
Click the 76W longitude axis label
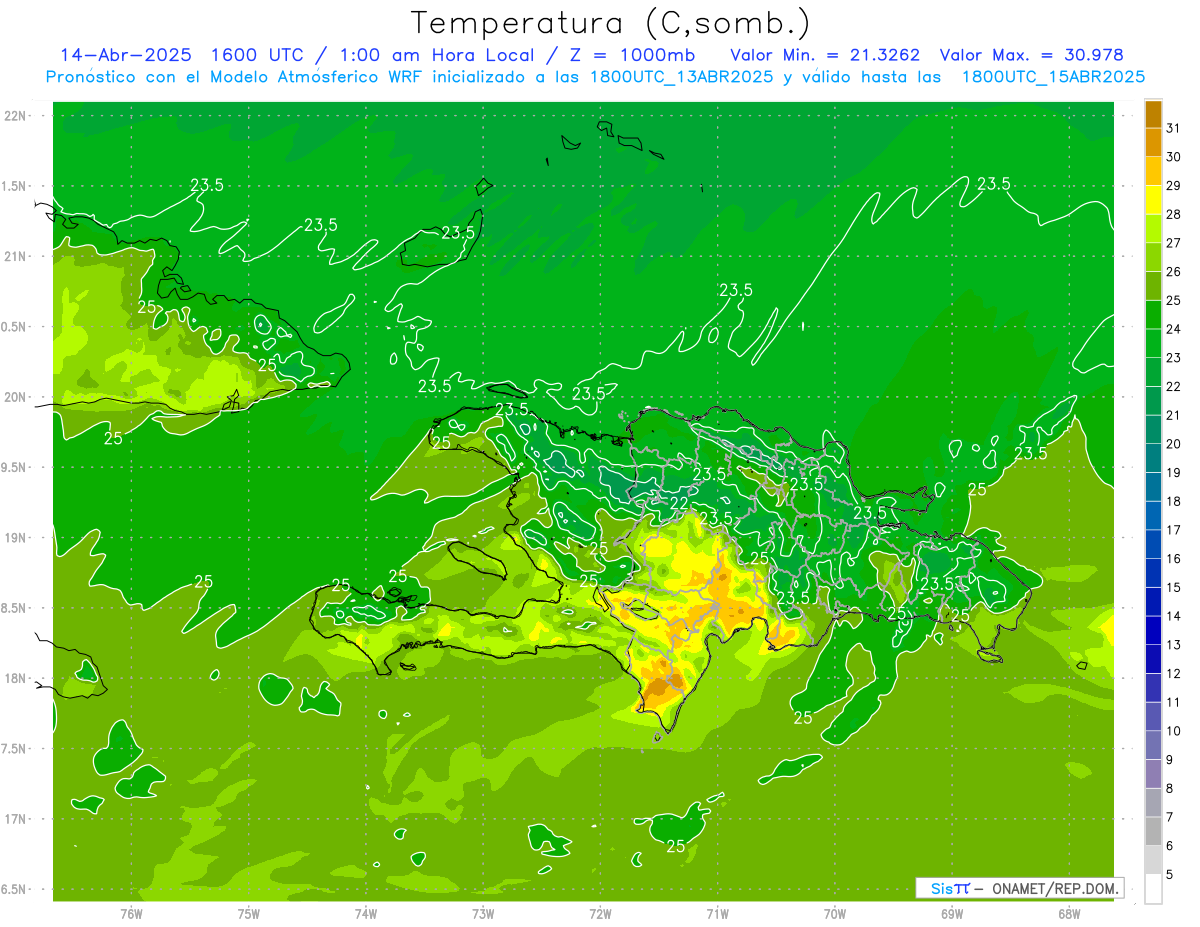131,913
